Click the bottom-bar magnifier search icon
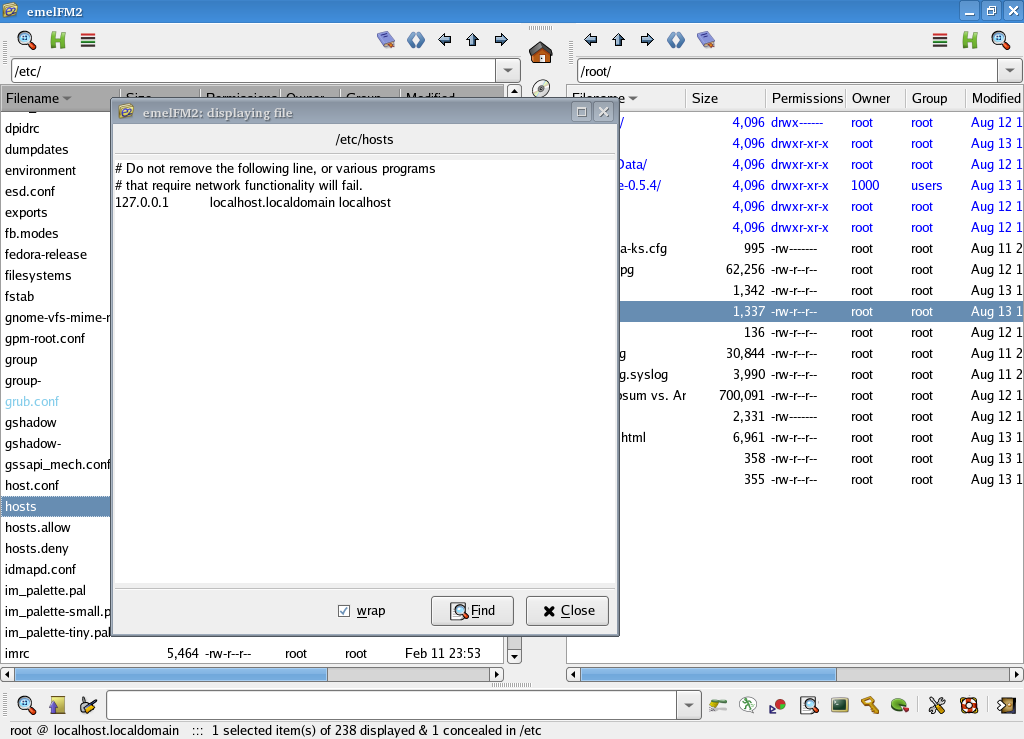1024x739 pixels. [x=27, y=705]
